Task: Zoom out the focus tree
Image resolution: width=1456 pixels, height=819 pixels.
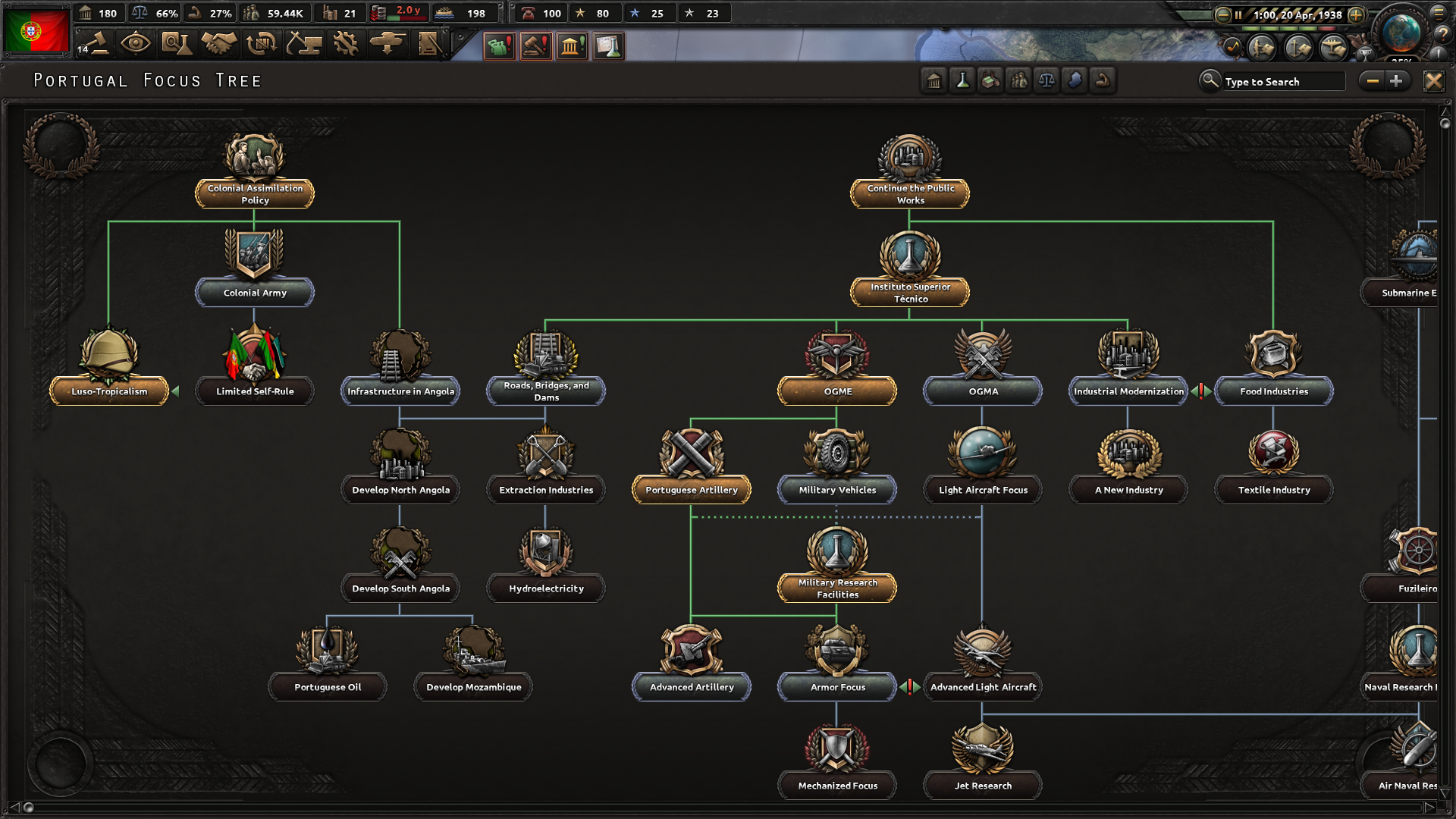Action: click(x=1373, y=80)
